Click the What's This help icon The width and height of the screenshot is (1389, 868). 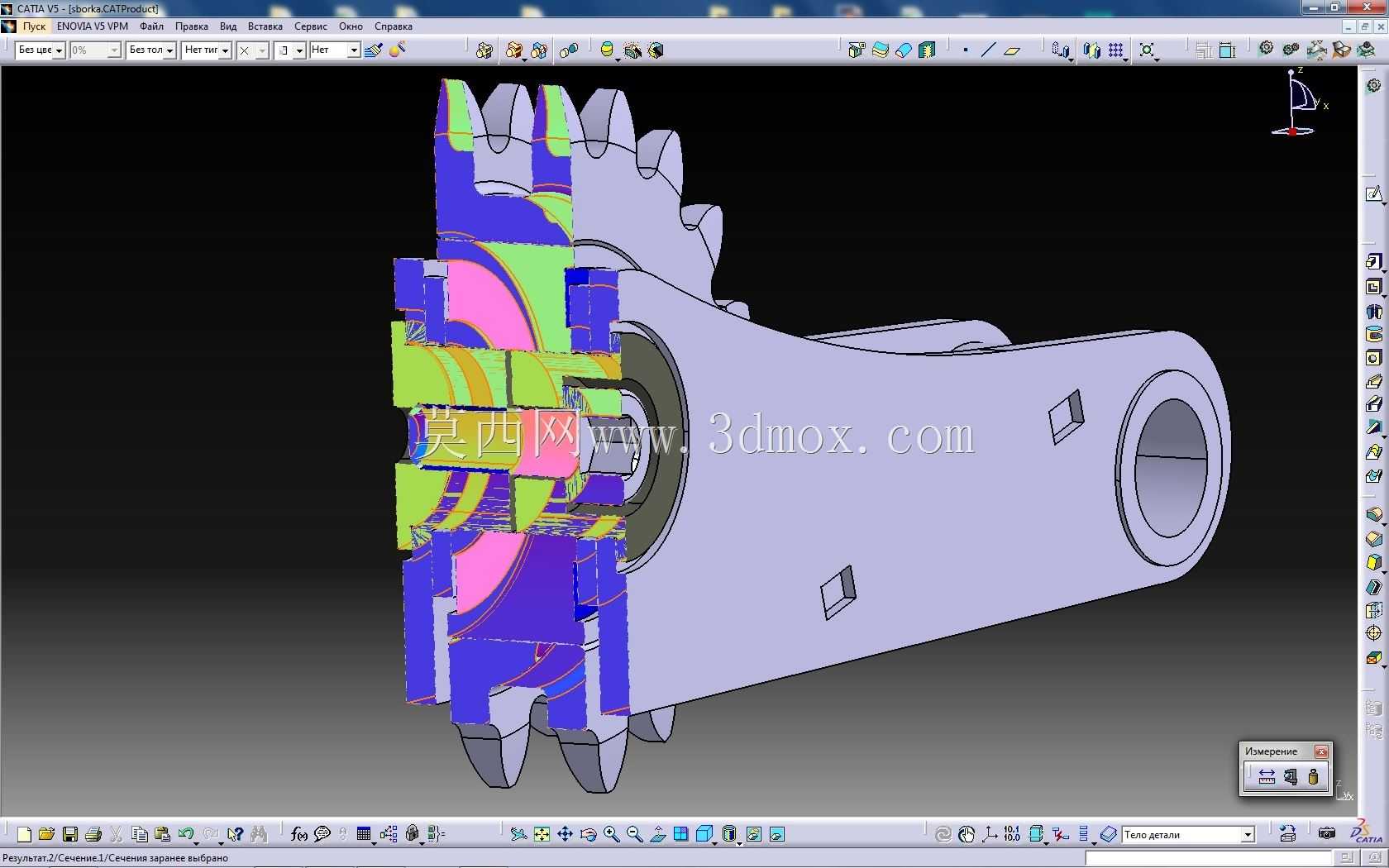236,834
